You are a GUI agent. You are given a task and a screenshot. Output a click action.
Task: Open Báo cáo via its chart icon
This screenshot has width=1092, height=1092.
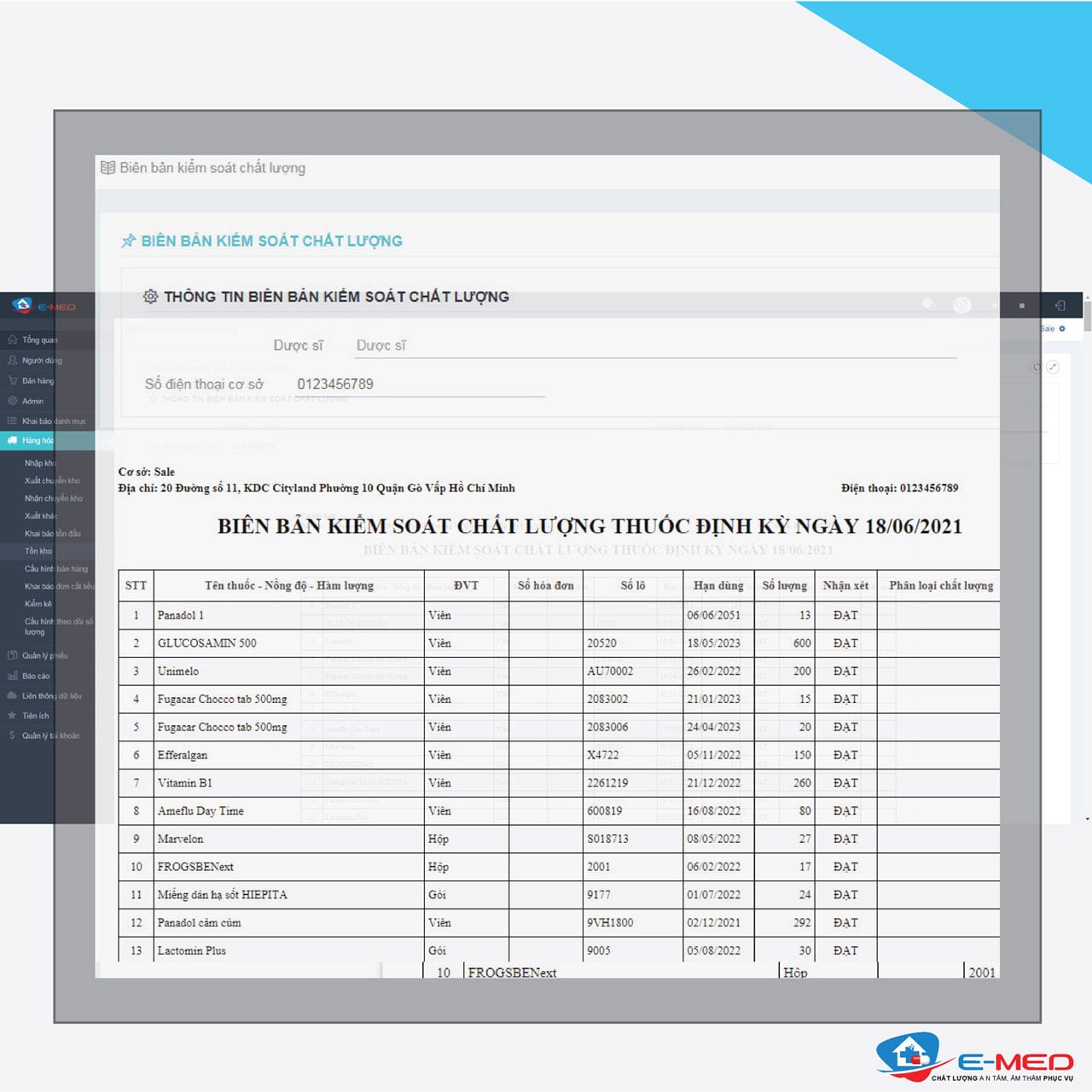tap(12, 676)
